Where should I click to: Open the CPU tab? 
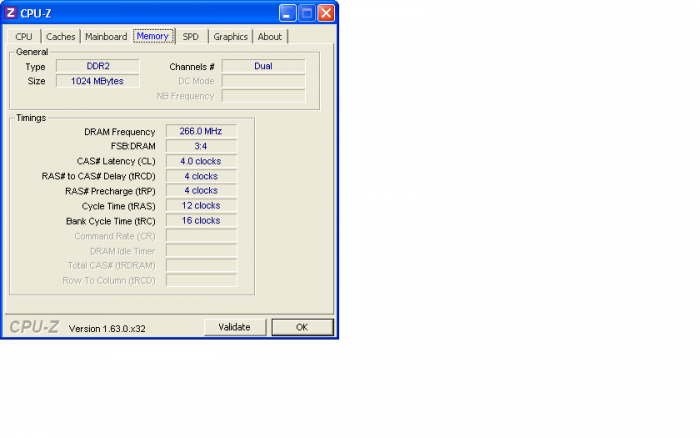click(x=24, y=37)
